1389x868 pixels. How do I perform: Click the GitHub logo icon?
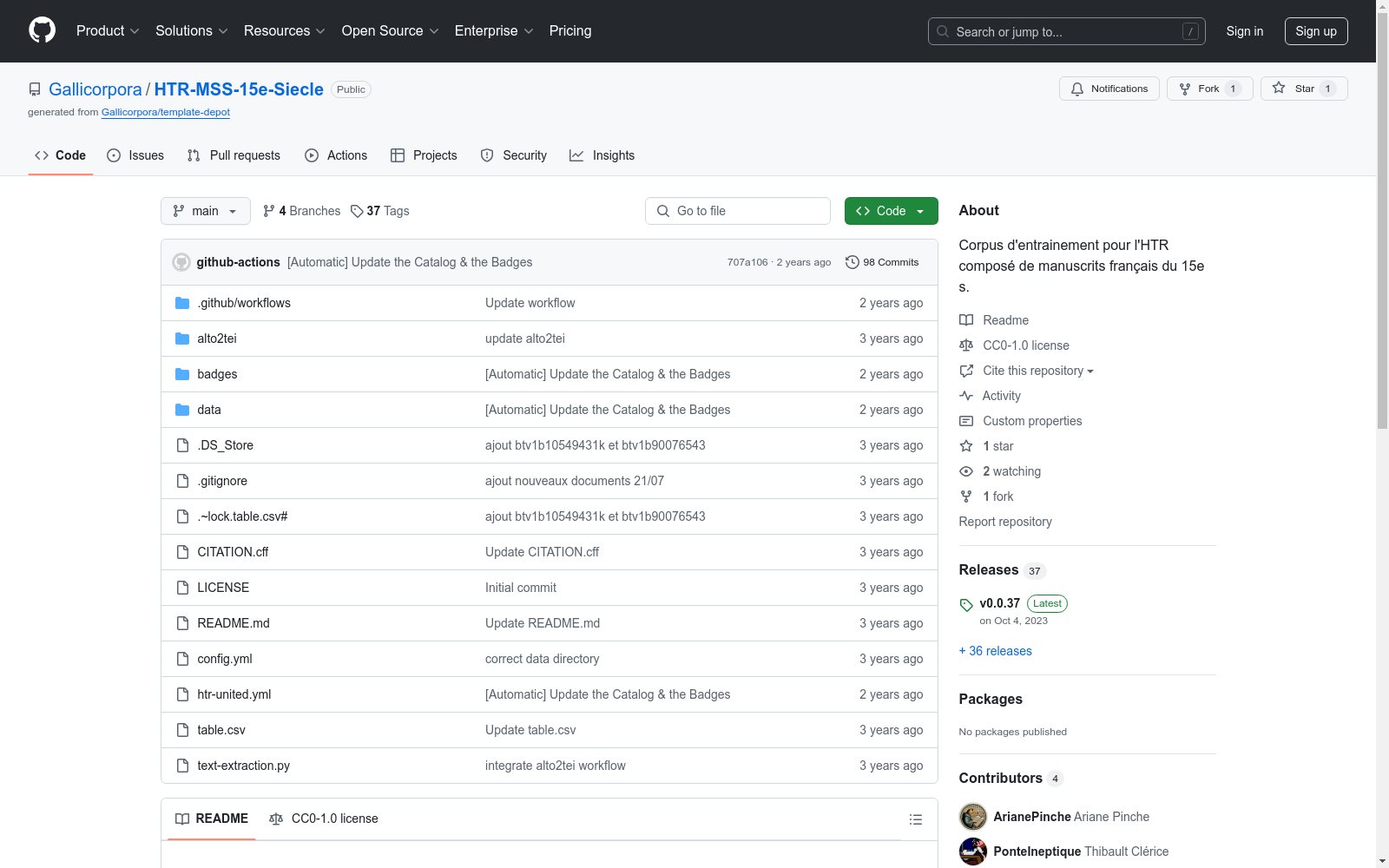pyautogui.click(x=42, y=30)
